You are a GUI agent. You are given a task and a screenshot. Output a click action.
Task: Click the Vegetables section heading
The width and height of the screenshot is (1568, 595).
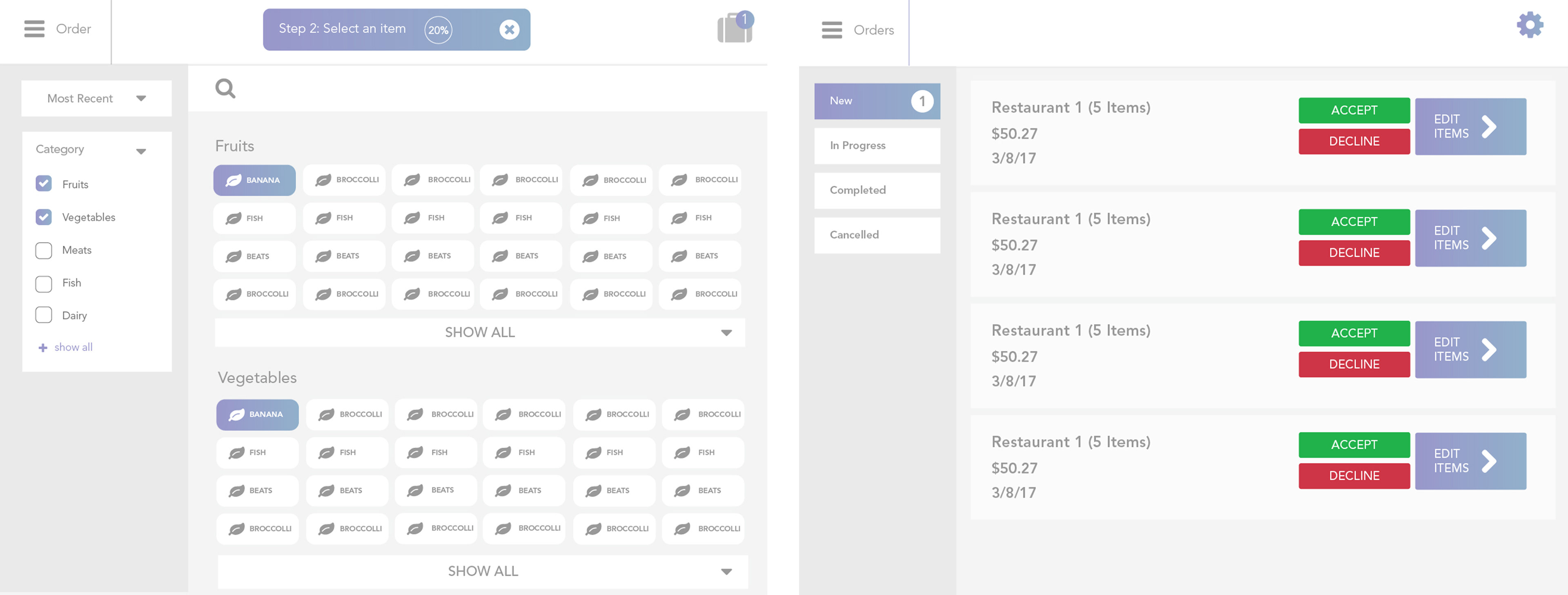pos(257,378)
